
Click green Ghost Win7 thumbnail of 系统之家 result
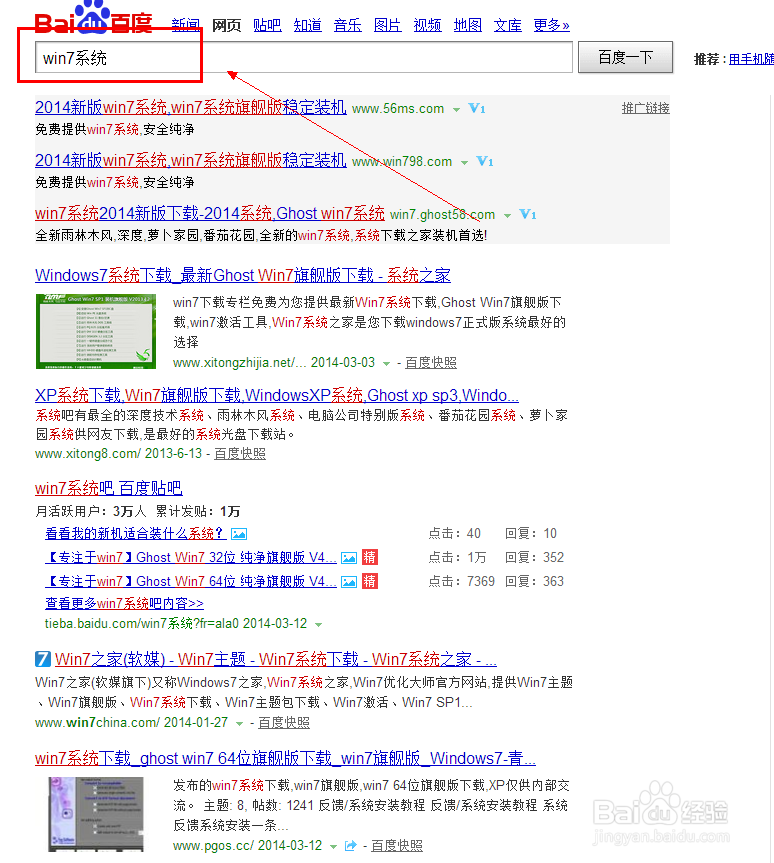click(96, 331)
